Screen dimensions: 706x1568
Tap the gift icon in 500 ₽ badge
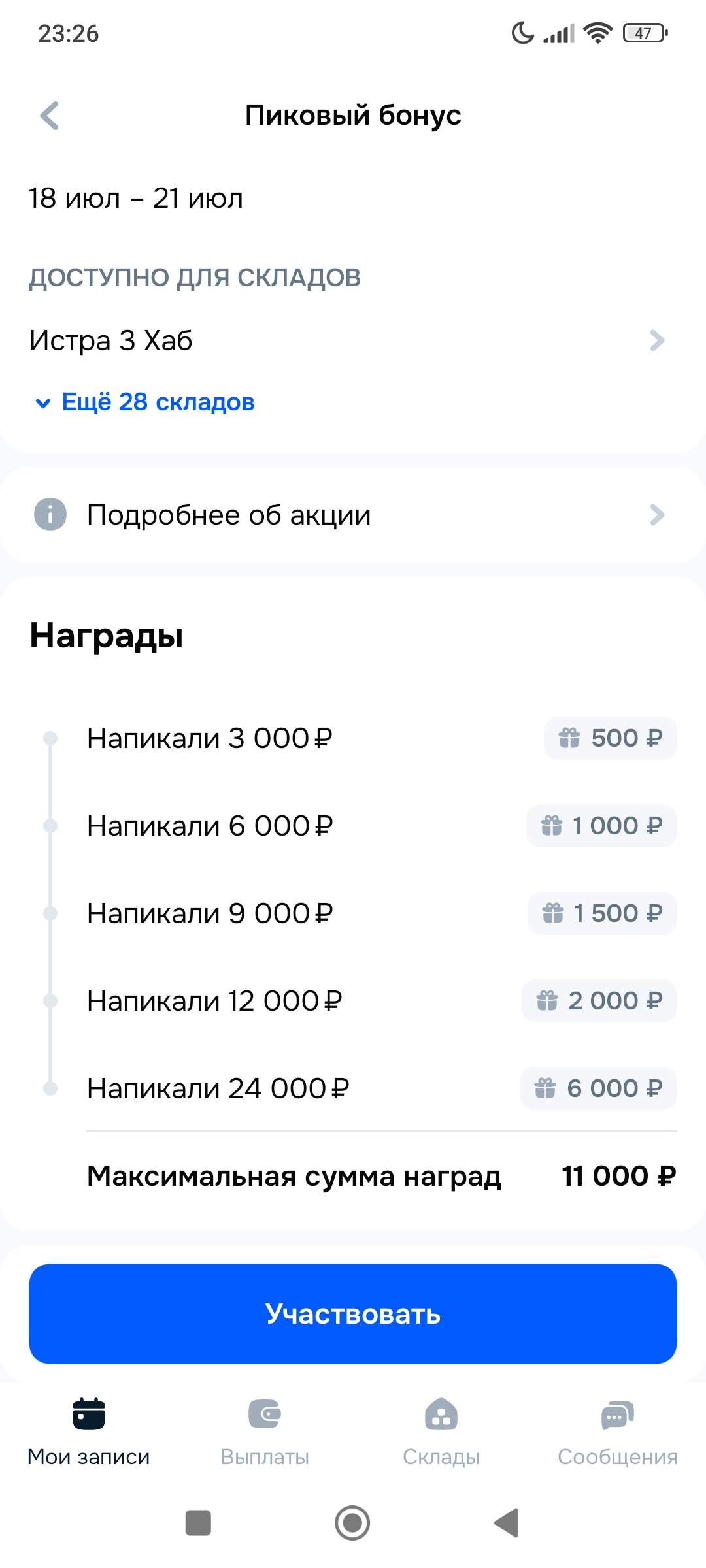(x=569, y=738)
